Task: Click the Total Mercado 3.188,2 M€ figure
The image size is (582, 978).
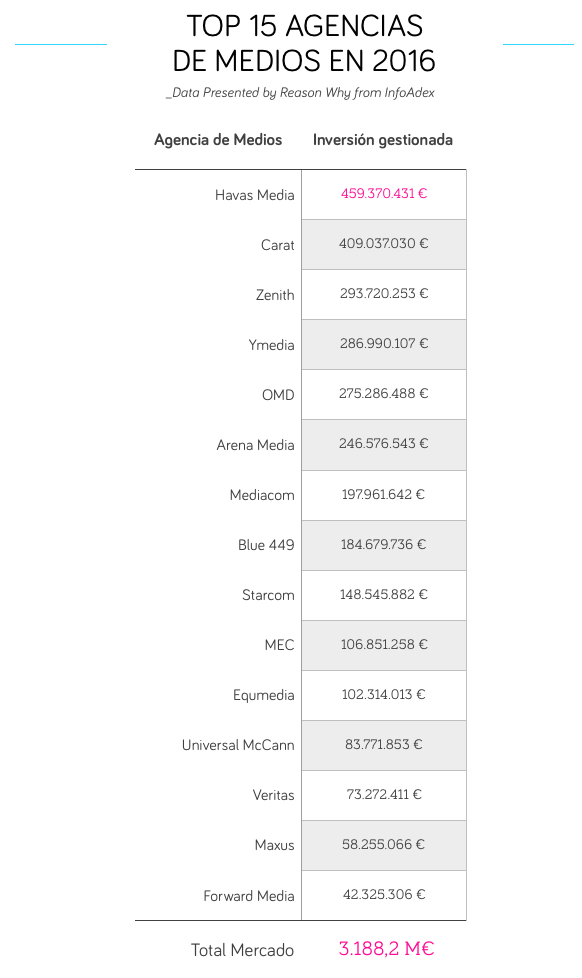Action: 386,949
